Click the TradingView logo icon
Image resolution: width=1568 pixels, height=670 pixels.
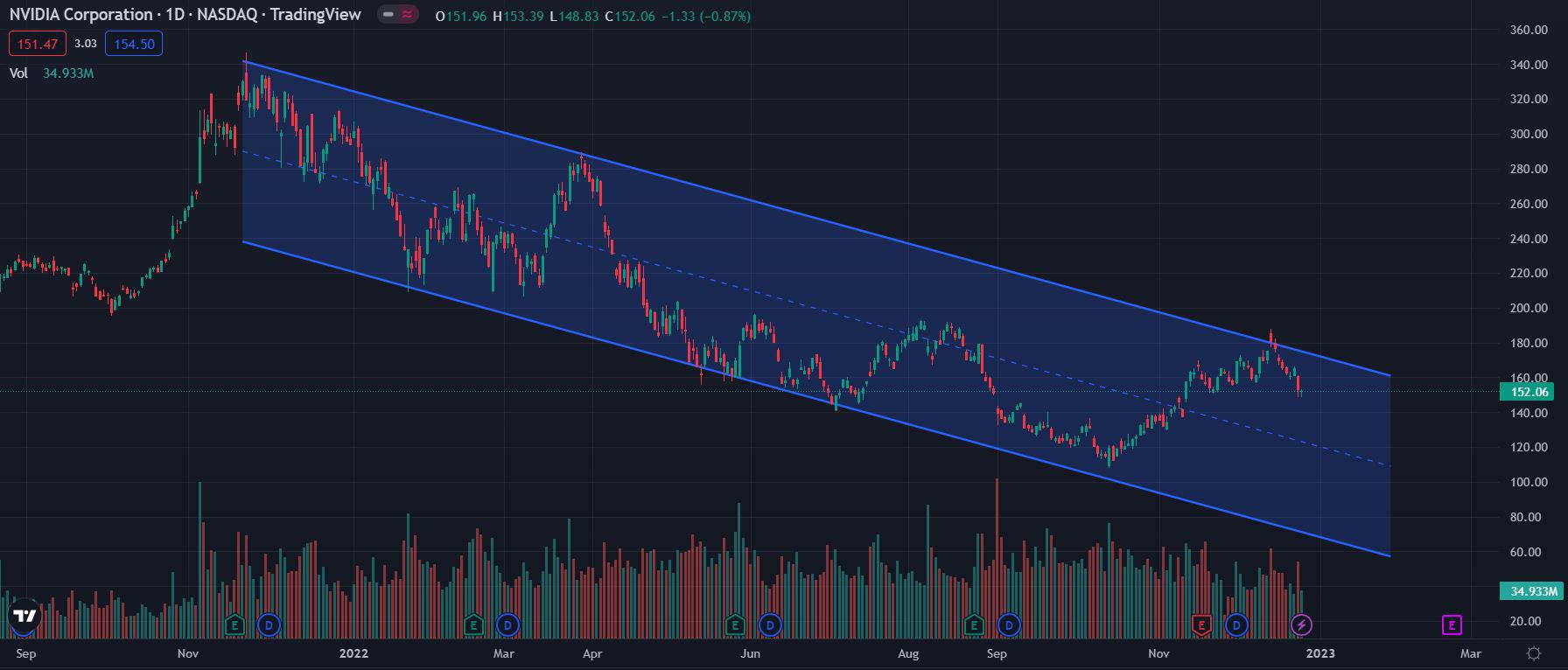pos(24,617)
